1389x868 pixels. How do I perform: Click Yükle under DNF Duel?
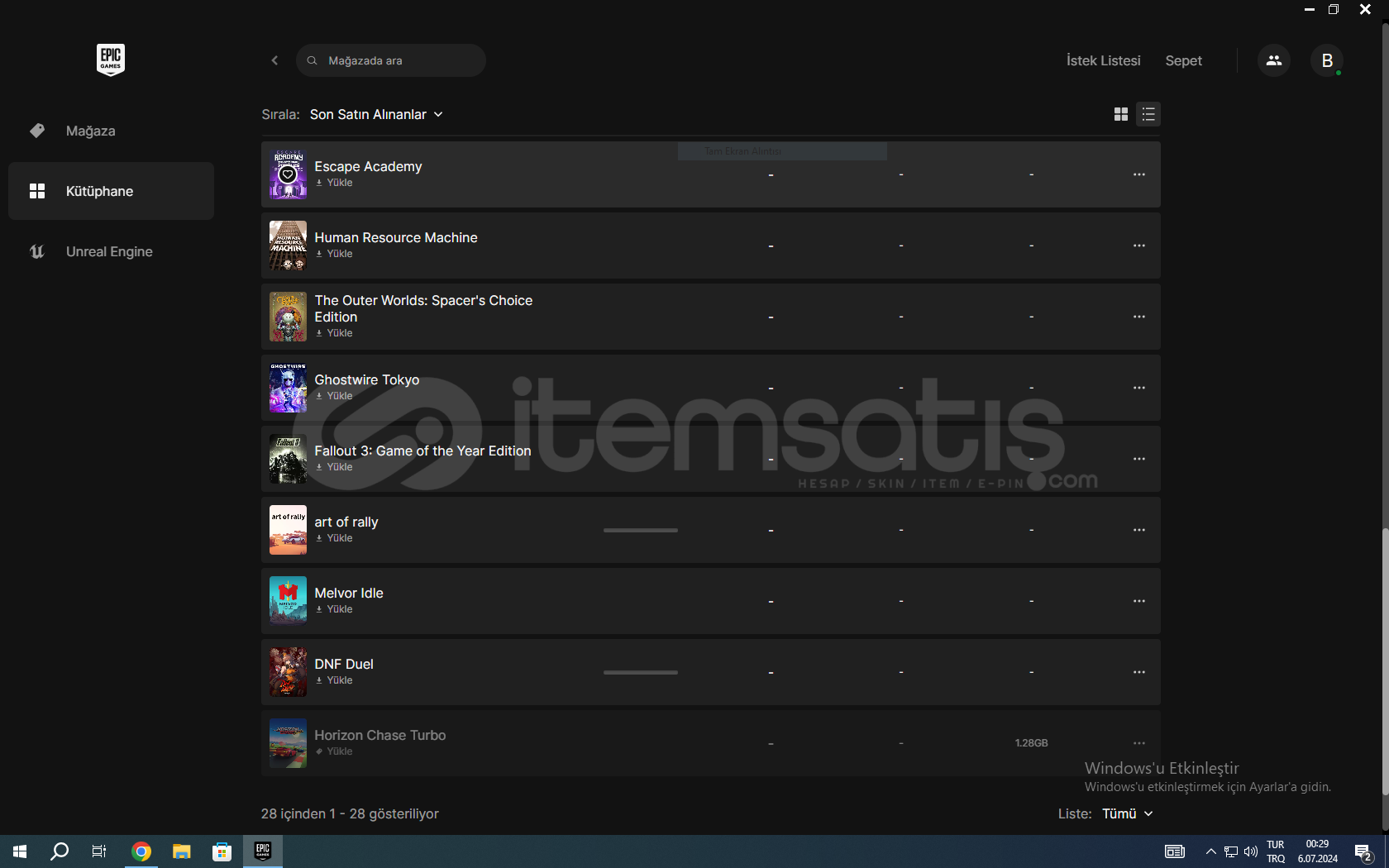[x=334, y=680]
